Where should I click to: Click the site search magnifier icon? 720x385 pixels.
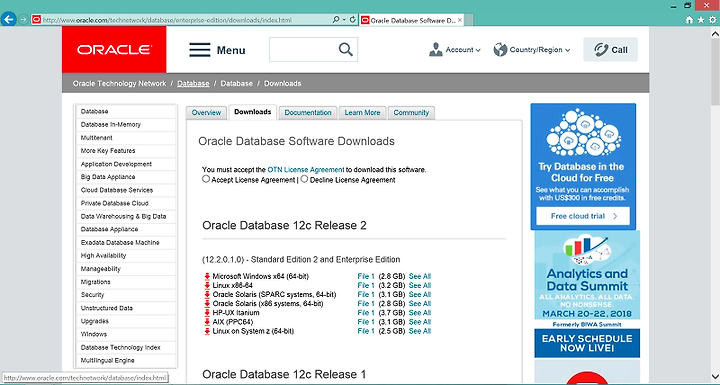[345, 49]
